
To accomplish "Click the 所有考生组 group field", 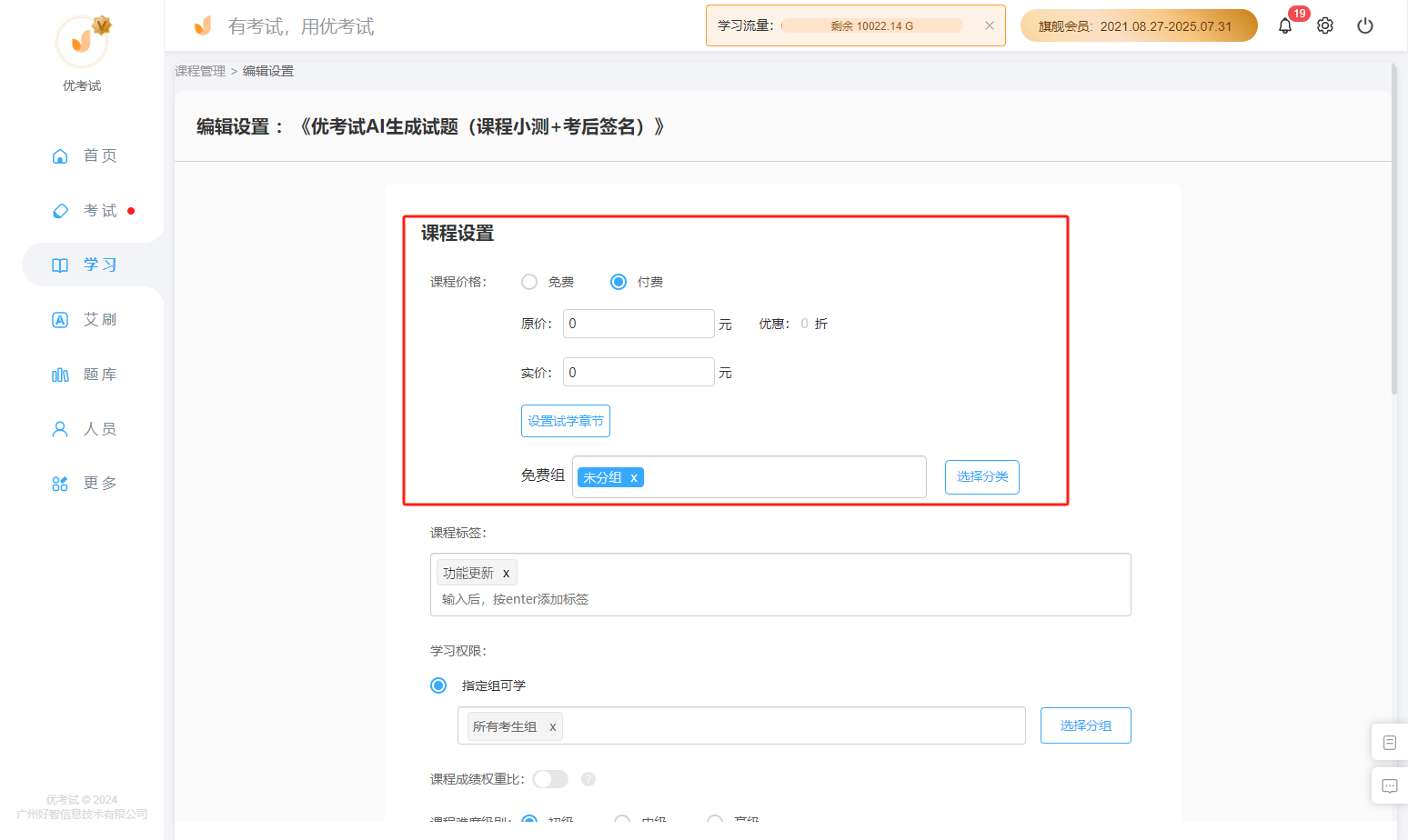I will click(x=741, y=725).
